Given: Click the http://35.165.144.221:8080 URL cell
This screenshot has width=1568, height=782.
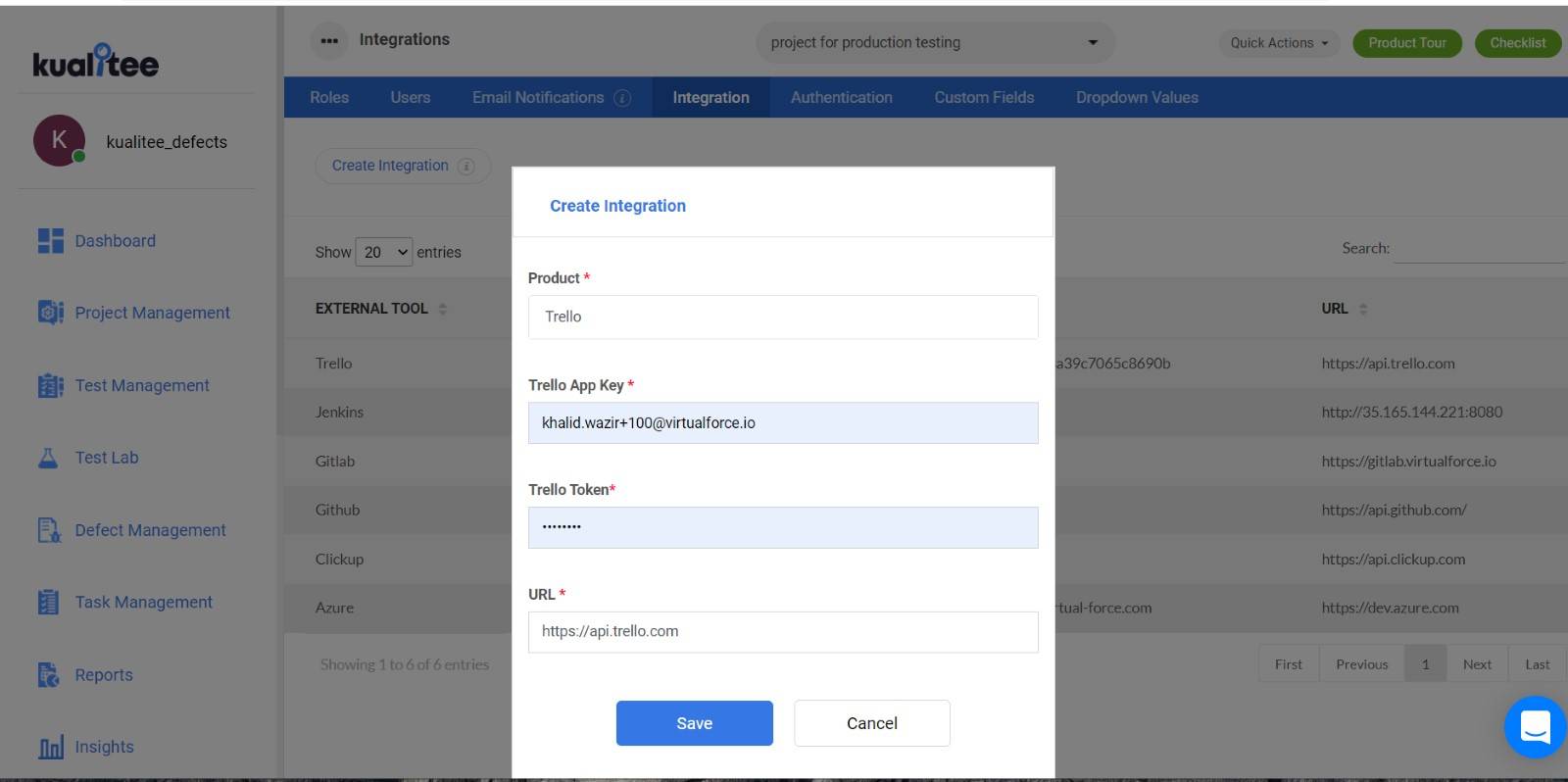Looking at the screenshot, I should click(1411, 412).
